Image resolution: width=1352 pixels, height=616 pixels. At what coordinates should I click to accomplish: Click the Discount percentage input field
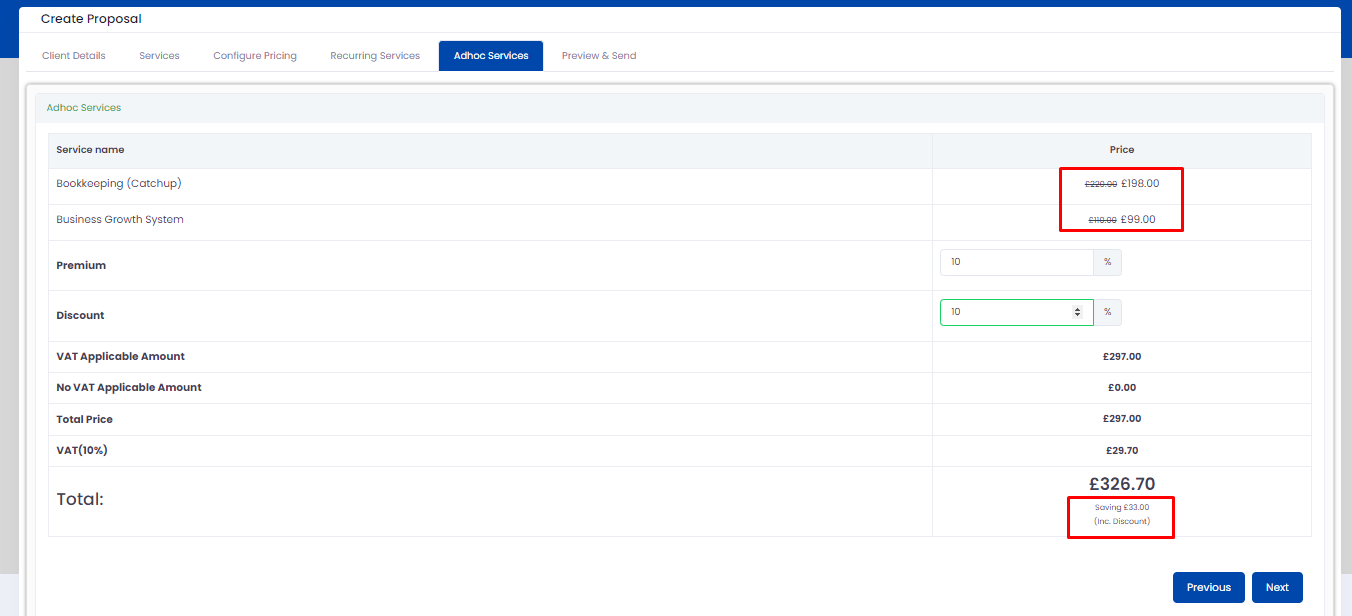(1017, 312)
